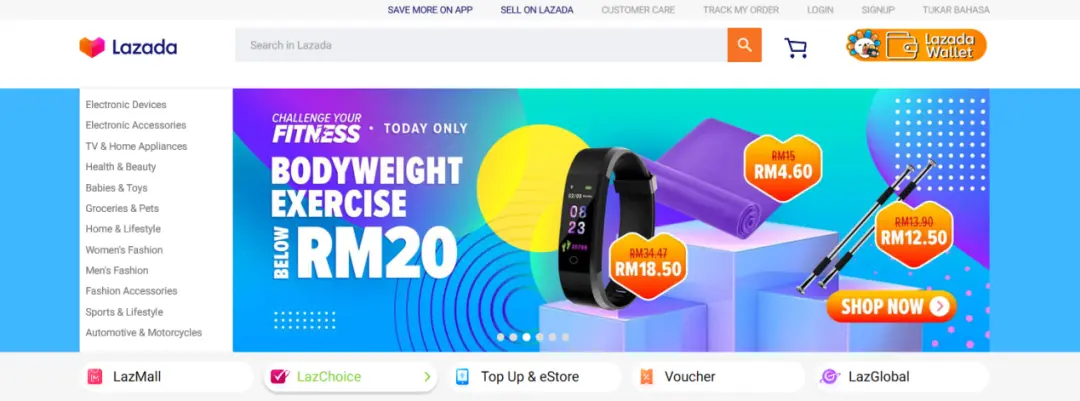Open the TRACK MY ORDER link
The height and width of the screenshot is (401, 1080).
pyautogui.click(x=741, y=10)
